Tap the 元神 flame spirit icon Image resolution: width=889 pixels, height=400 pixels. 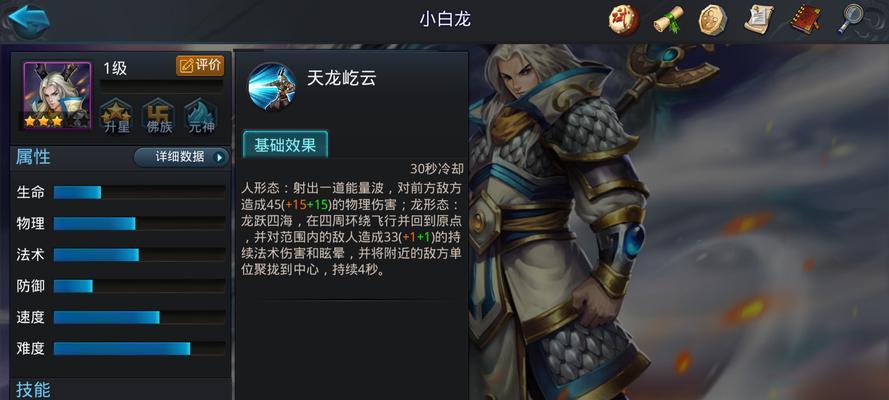201,116
